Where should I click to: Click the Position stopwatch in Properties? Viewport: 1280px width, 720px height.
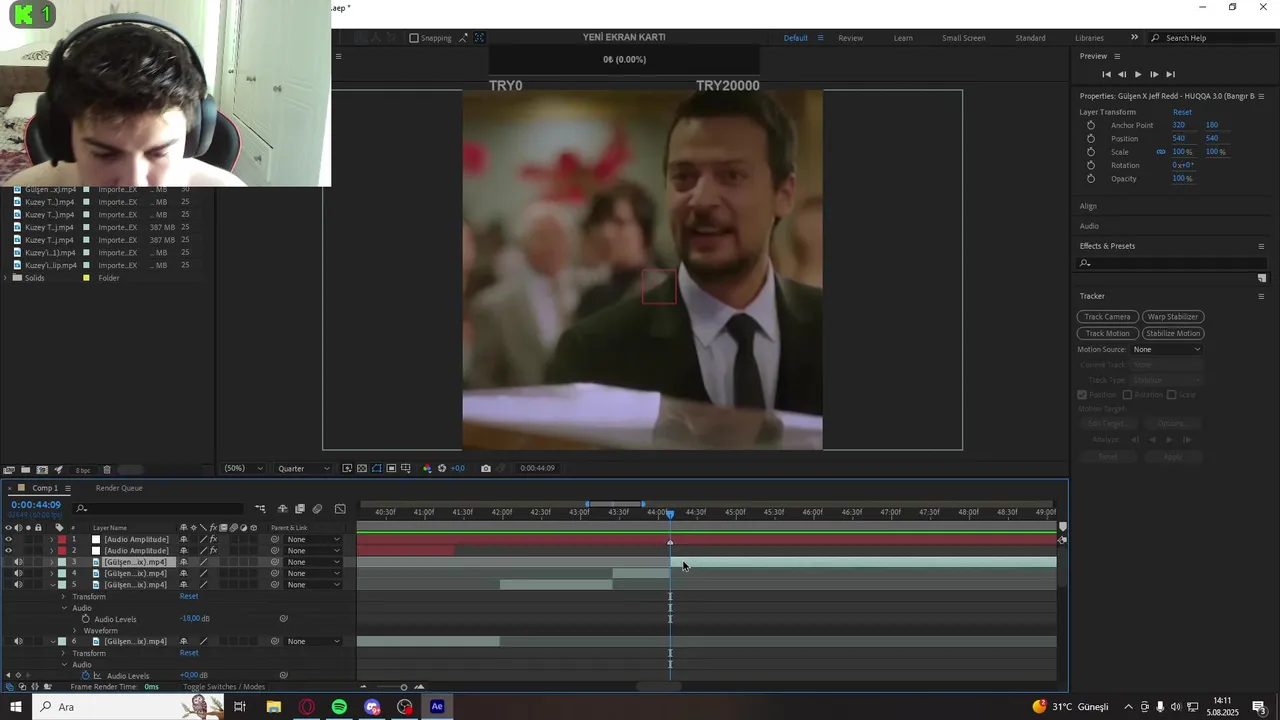click(1091, 139)
